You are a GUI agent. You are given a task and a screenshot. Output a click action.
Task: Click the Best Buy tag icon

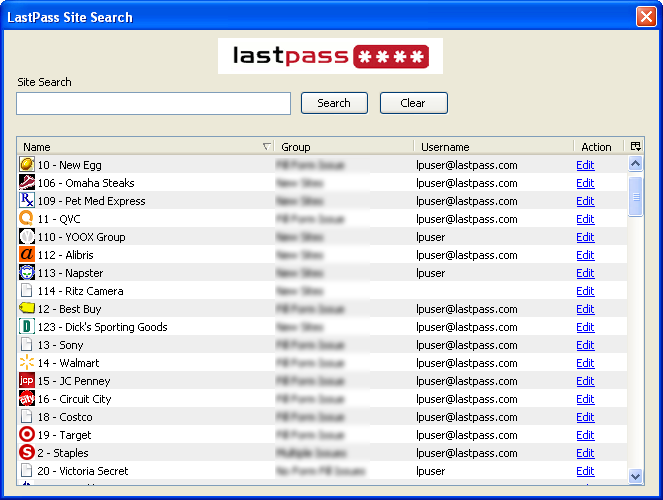pyautogui.click(x=27, y=308)
